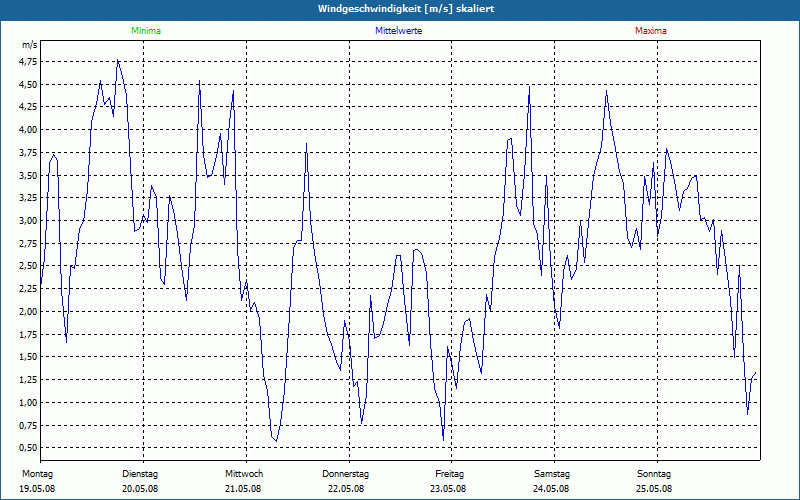The image size is (800, 500).
Task: Click the 2,75 y-axis value
Action: (29, 243)
